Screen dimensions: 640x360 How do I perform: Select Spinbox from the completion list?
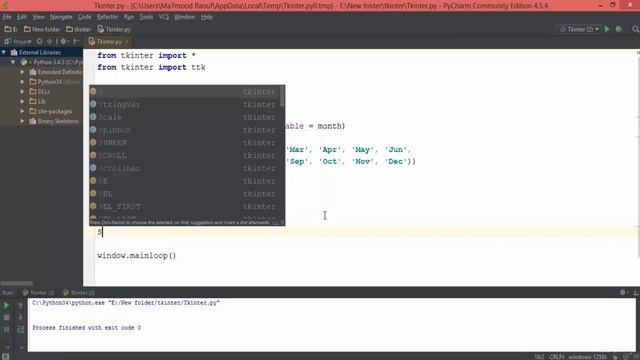point(187,130)
